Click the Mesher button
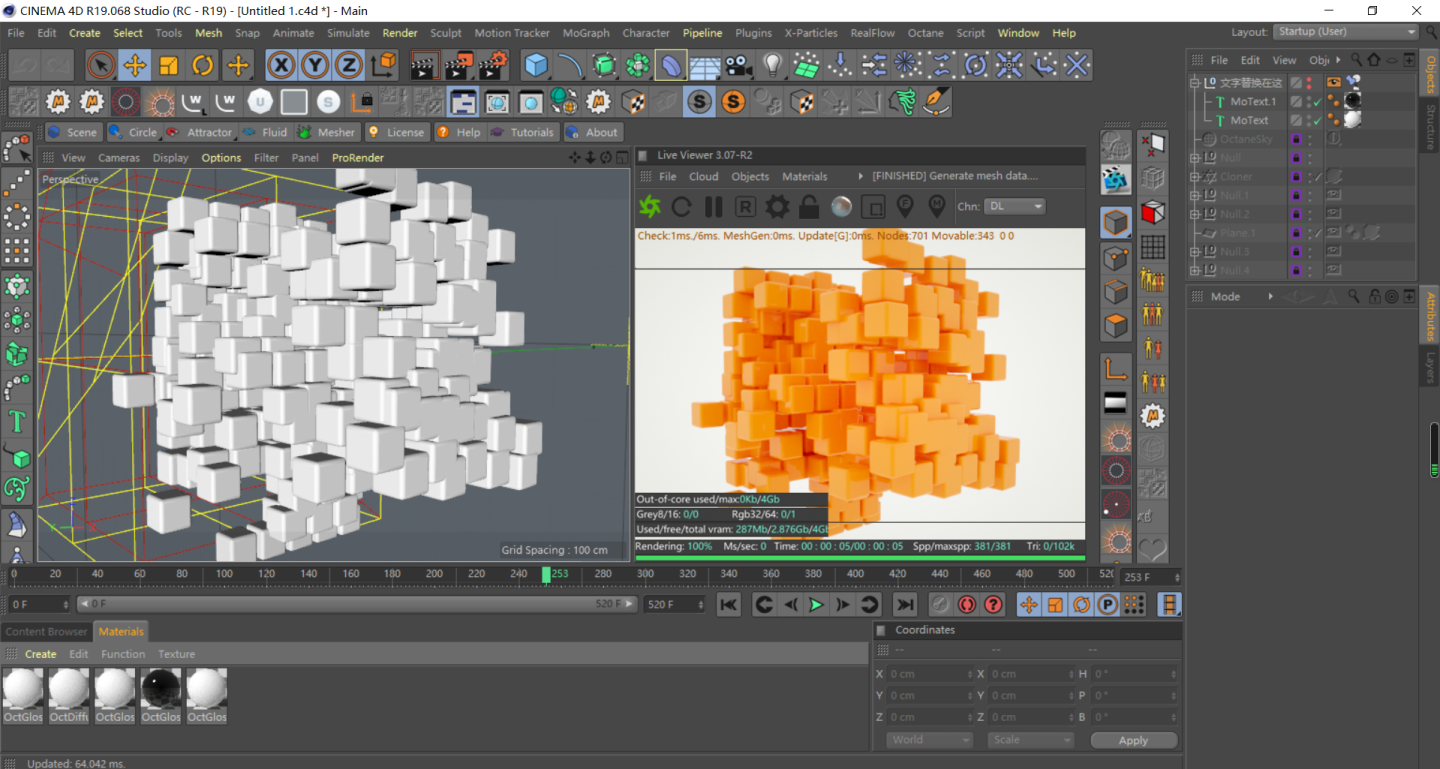 tap(326, 132)
